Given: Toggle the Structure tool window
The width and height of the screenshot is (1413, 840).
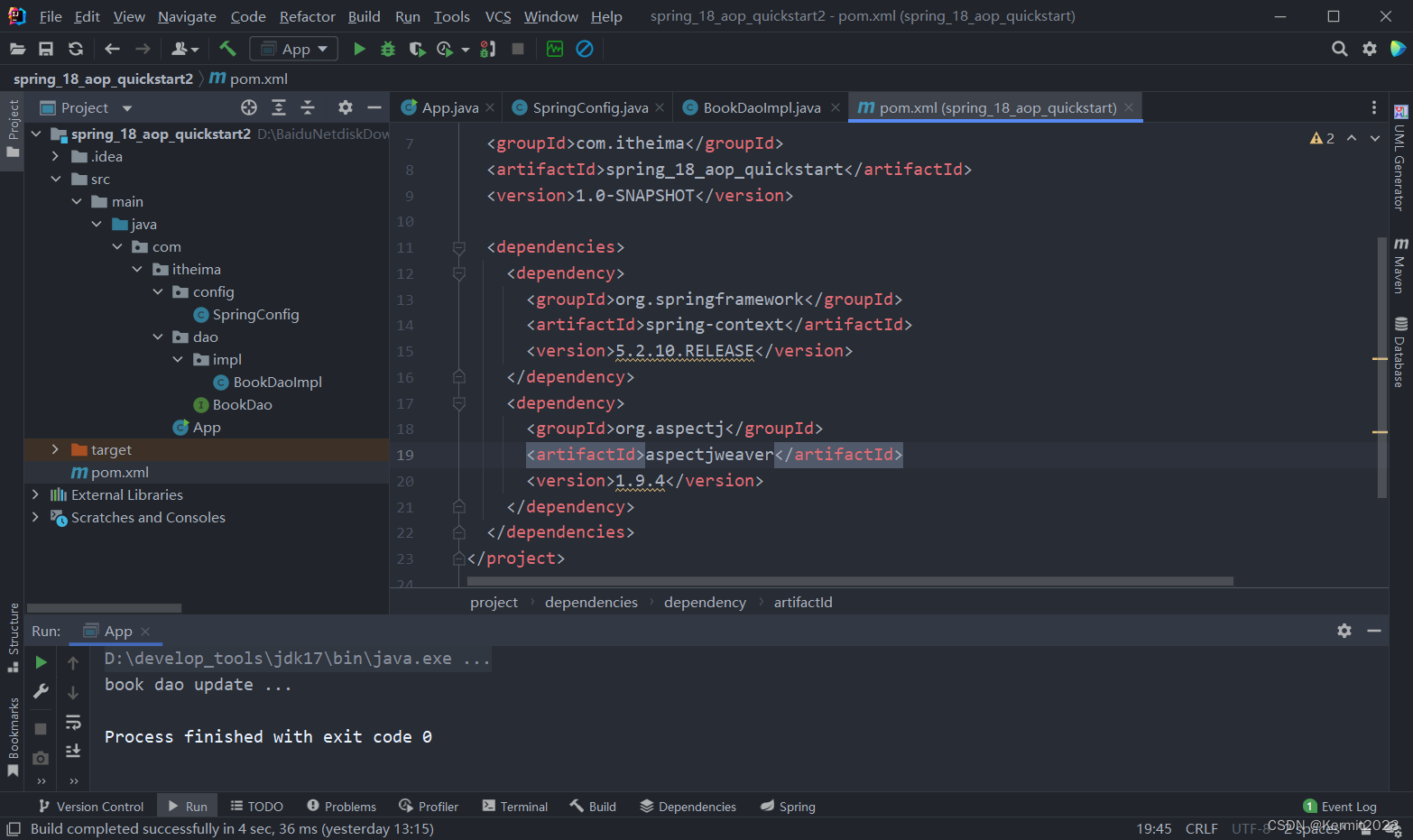Looking at the screenshot, I should pyautogui.click(x=13, y=637).
